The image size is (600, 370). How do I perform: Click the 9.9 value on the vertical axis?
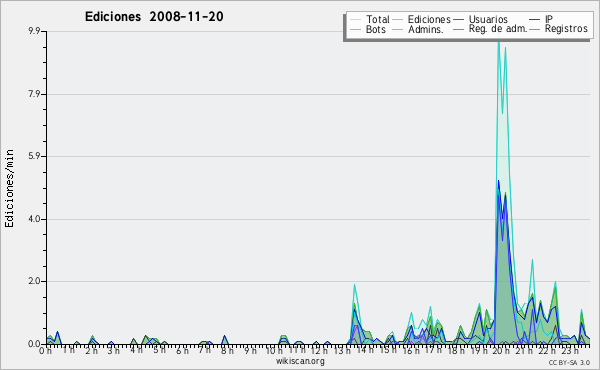tap(34, 31)
